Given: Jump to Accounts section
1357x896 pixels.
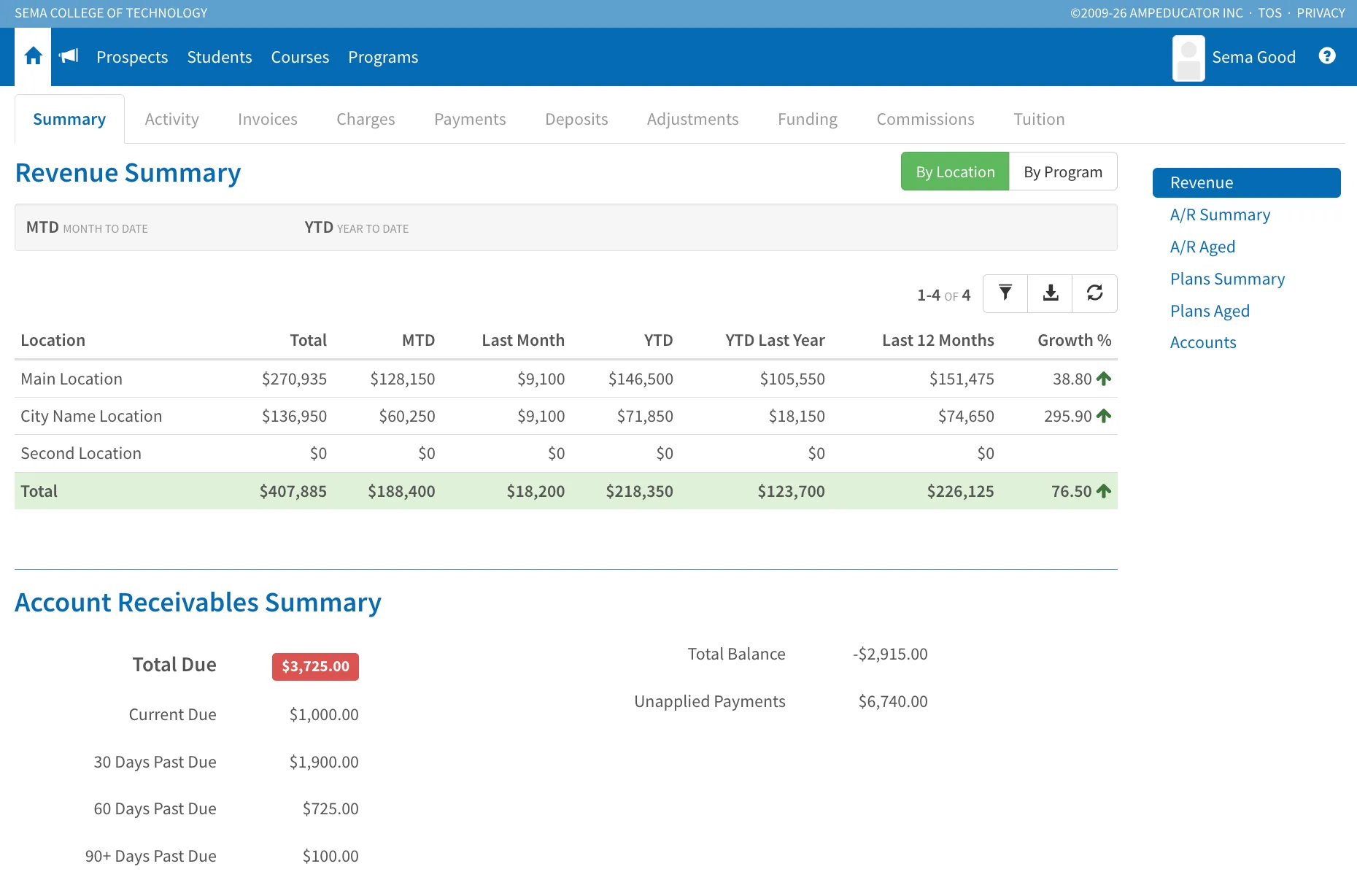Looking at the screenshot, I should pyautogui.click(x=1203, y=342).
